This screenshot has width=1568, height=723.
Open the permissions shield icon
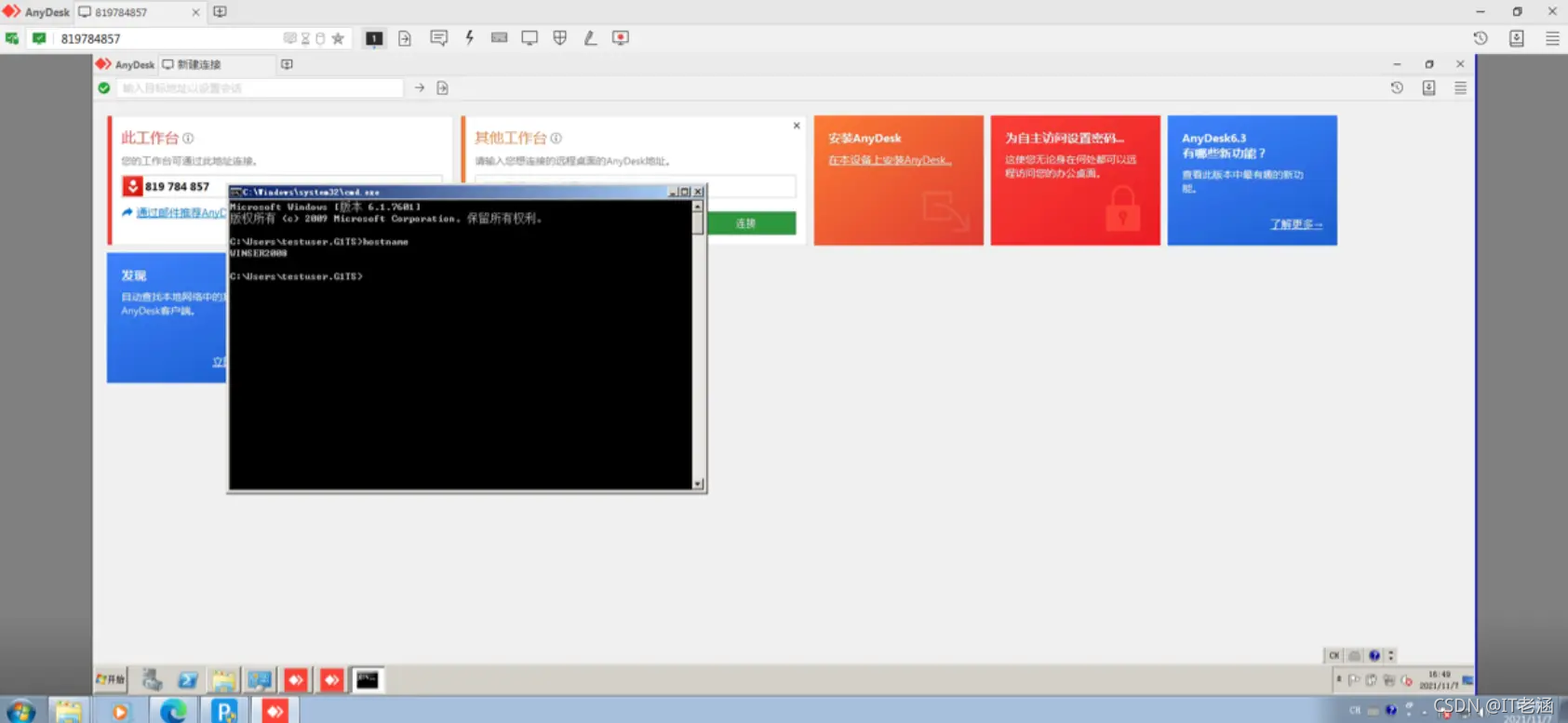click(559, 38)
